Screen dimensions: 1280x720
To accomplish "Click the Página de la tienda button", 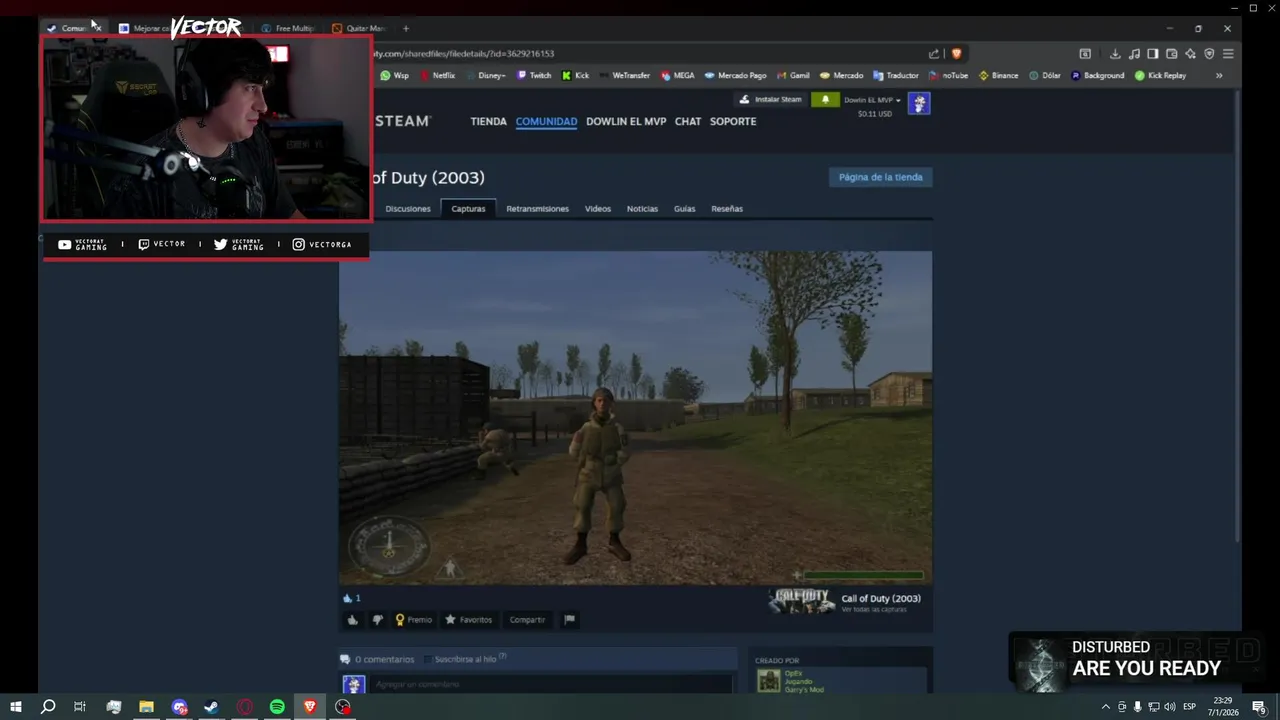I will pyautogui.click(x=880, y=177).
